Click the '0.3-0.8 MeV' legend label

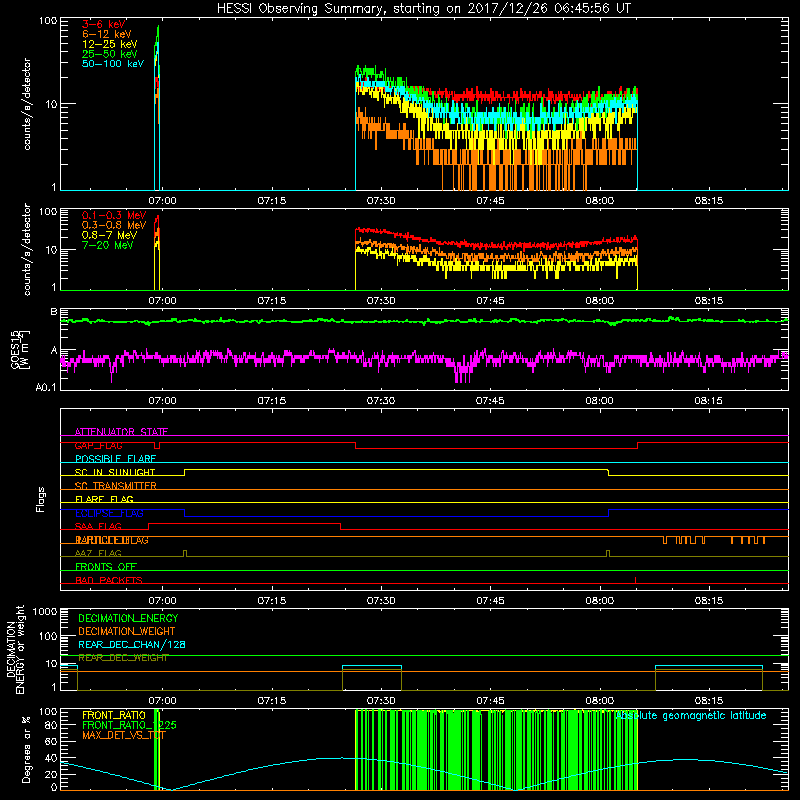coord(114,225)
